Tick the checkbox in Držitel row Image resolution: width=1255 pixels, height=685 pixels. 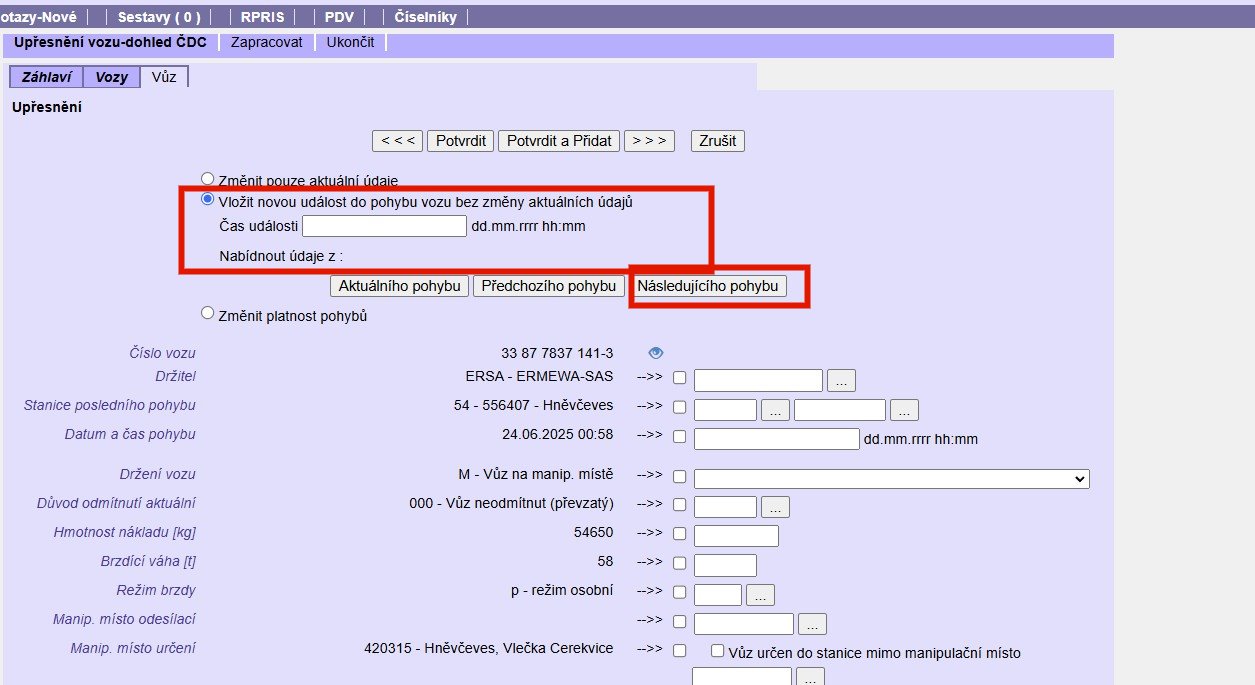click(680, 379)
